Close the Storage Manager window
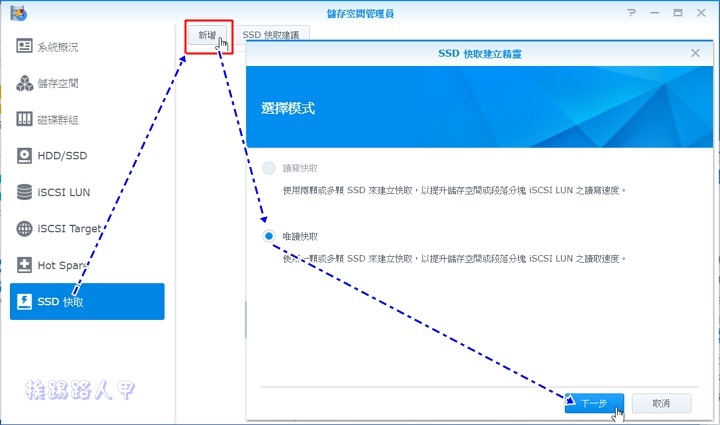 [x=701, y=13]
